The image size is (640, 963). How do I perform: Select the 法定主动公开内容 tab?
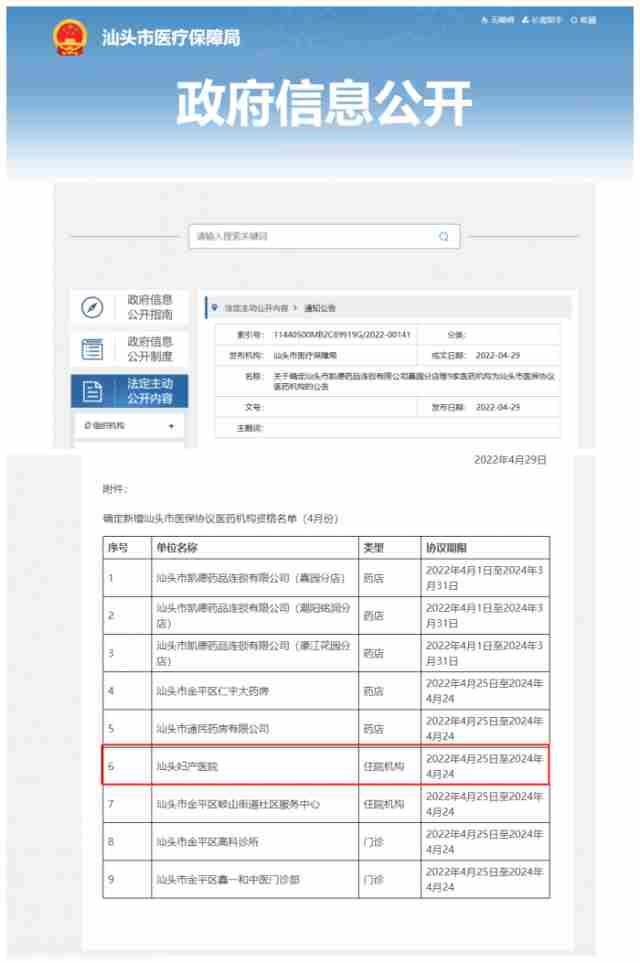149,391
